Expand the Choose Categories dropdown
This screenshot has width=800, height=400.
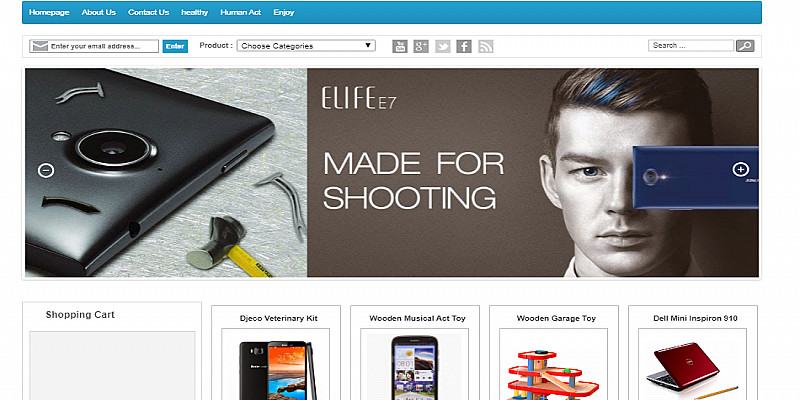[306, 46]
